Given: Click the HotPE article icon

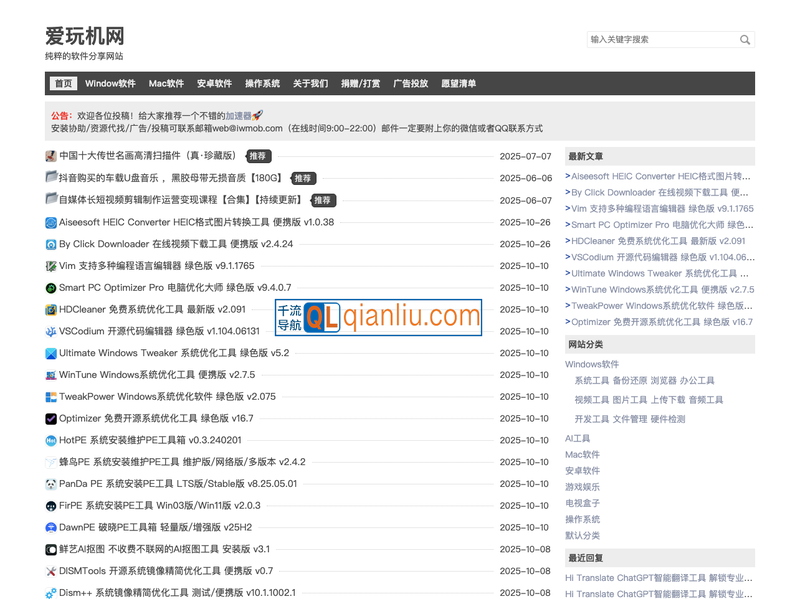Looking at the screenshot, I should [51, 440].
